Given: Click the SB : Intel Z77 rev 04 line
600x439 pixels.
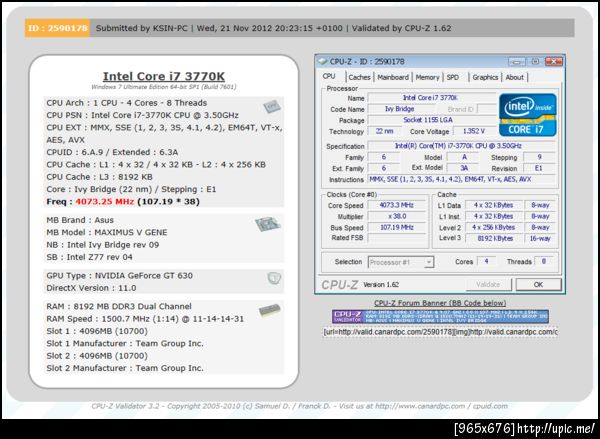Looking at the screenshot, I should tap(90, 257).
